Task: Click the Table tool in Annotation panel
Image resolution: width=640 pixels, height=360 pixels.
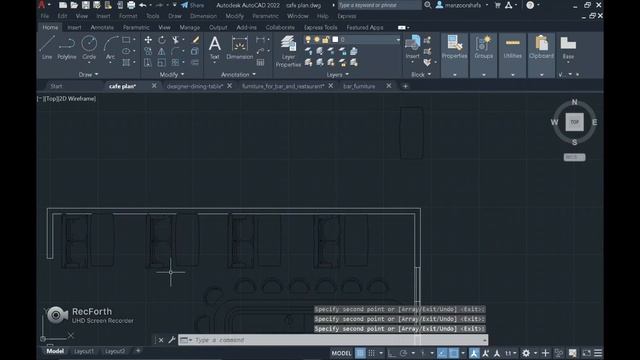Action: tap(260, 62)
